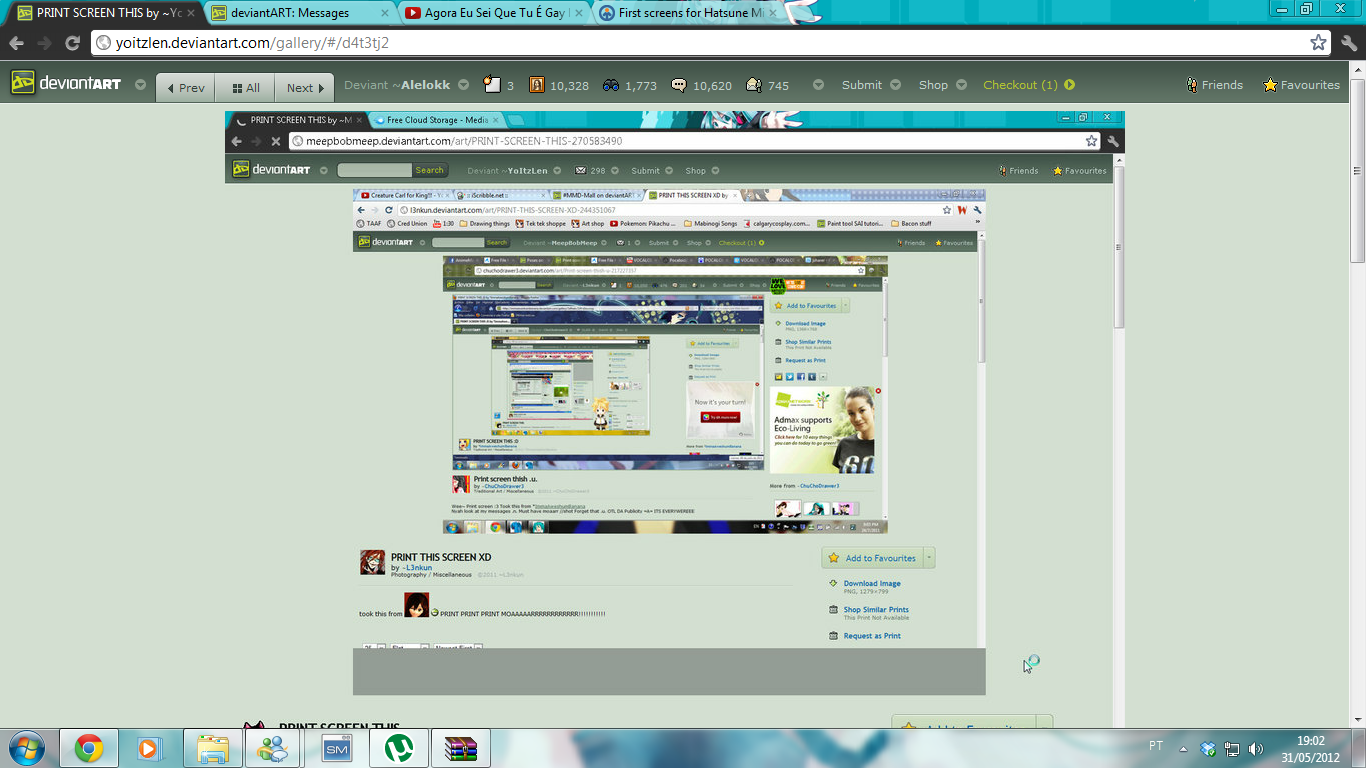Click the Chrome taskbar icon

point(89,748)
